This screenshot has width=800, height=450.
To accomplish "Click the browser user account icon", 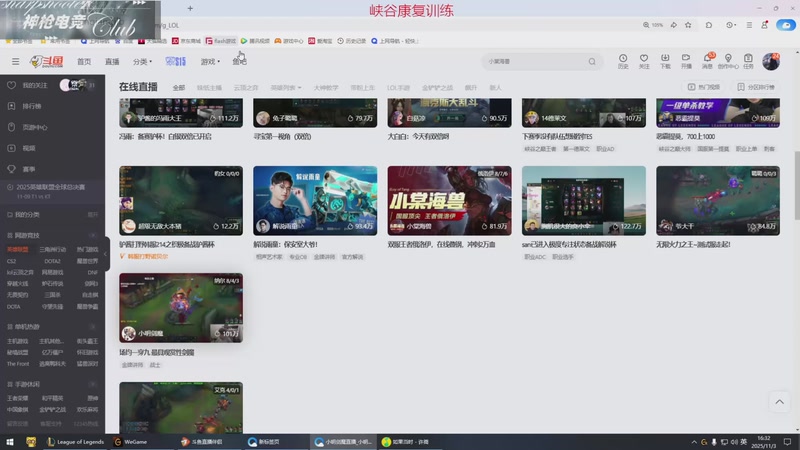I will click(764, 24).
